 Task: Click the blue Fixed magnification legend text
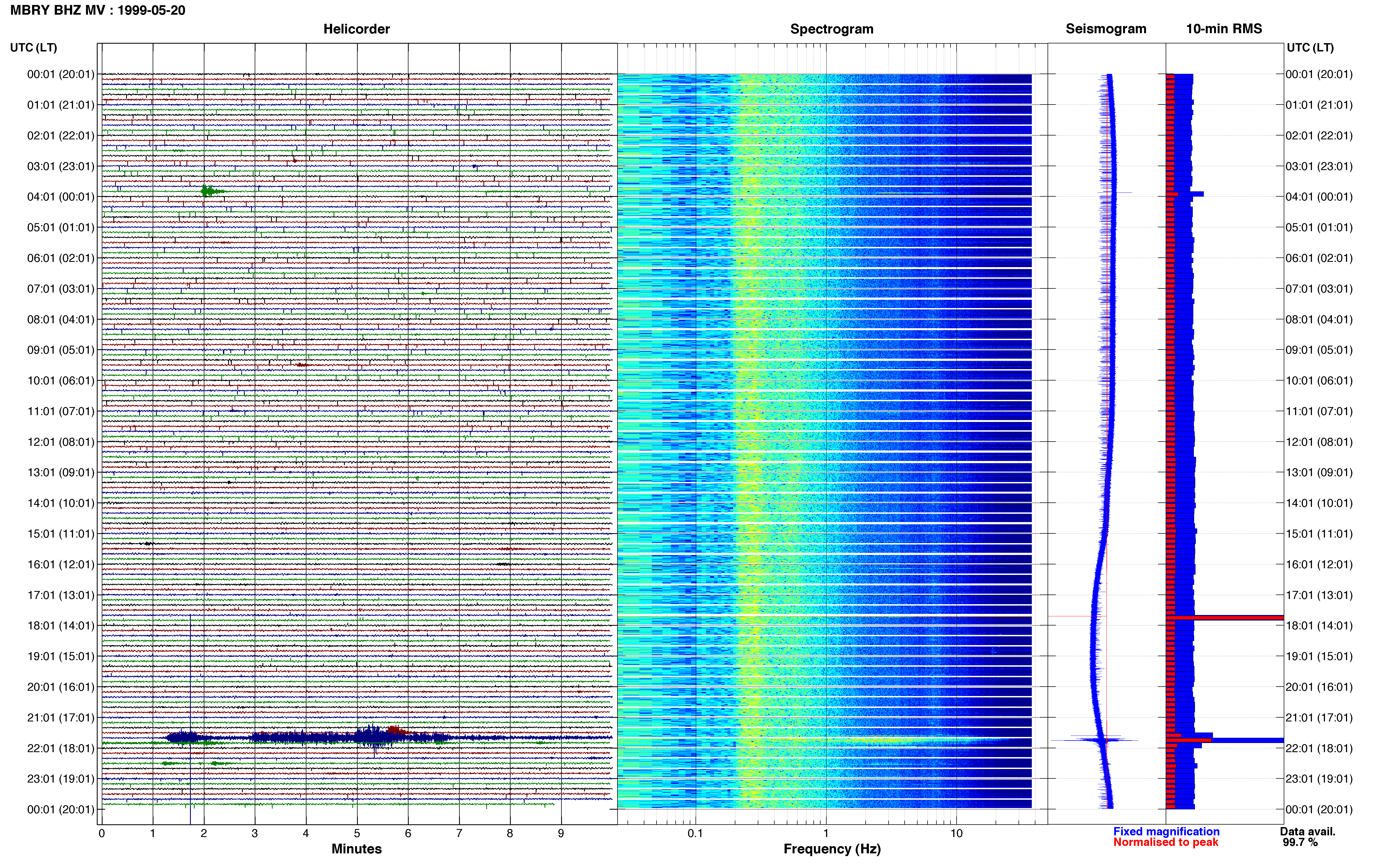[1166, 831]
